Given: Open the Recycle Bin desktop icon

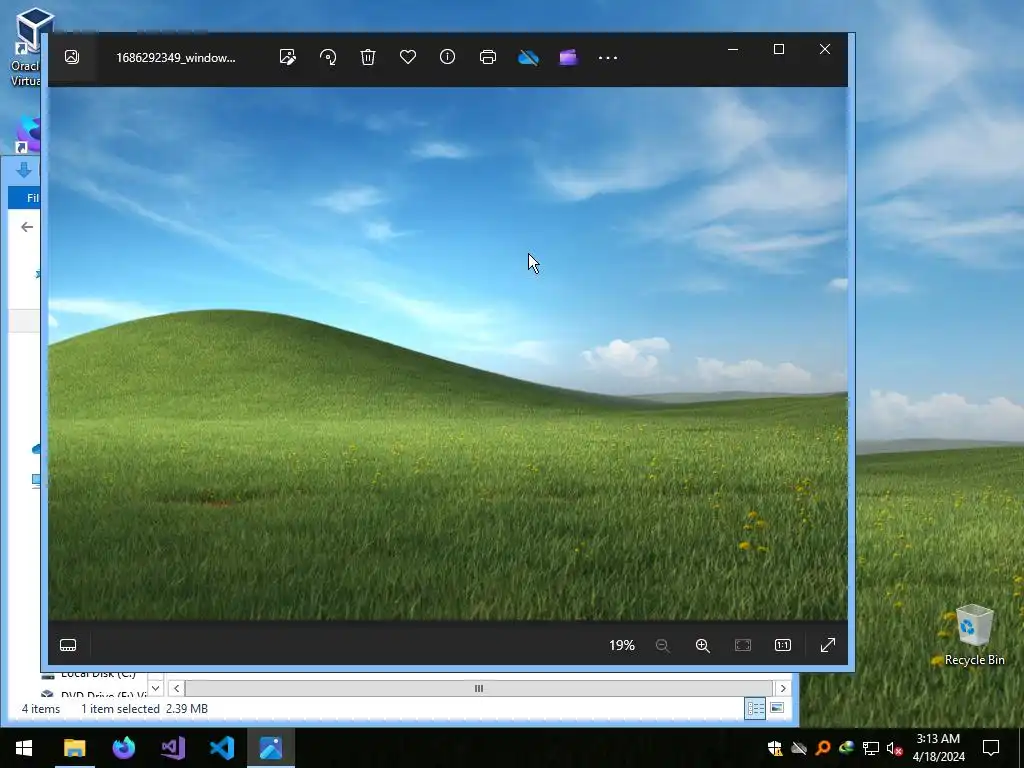Looking at the screenshot, I should point(974,635).
